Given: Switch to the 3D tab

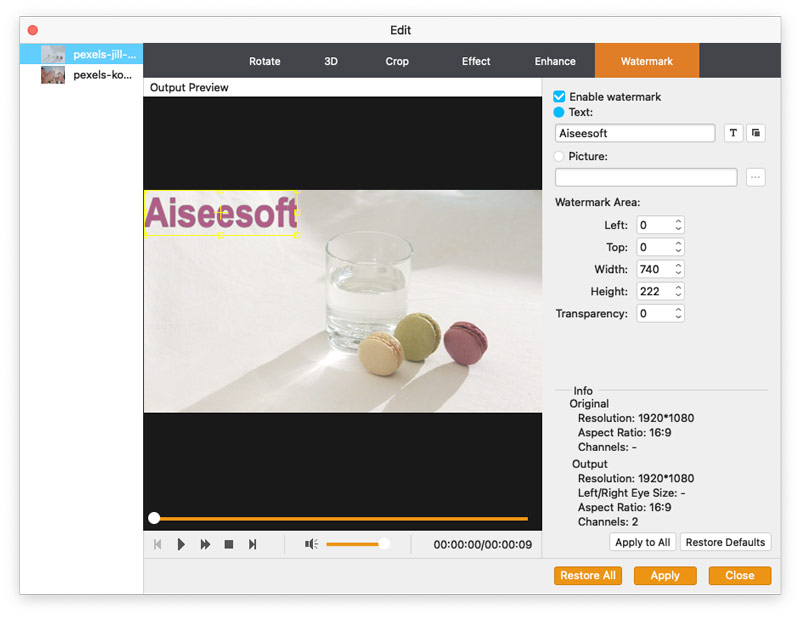Looking at the screenshot, I should point(331,61).
